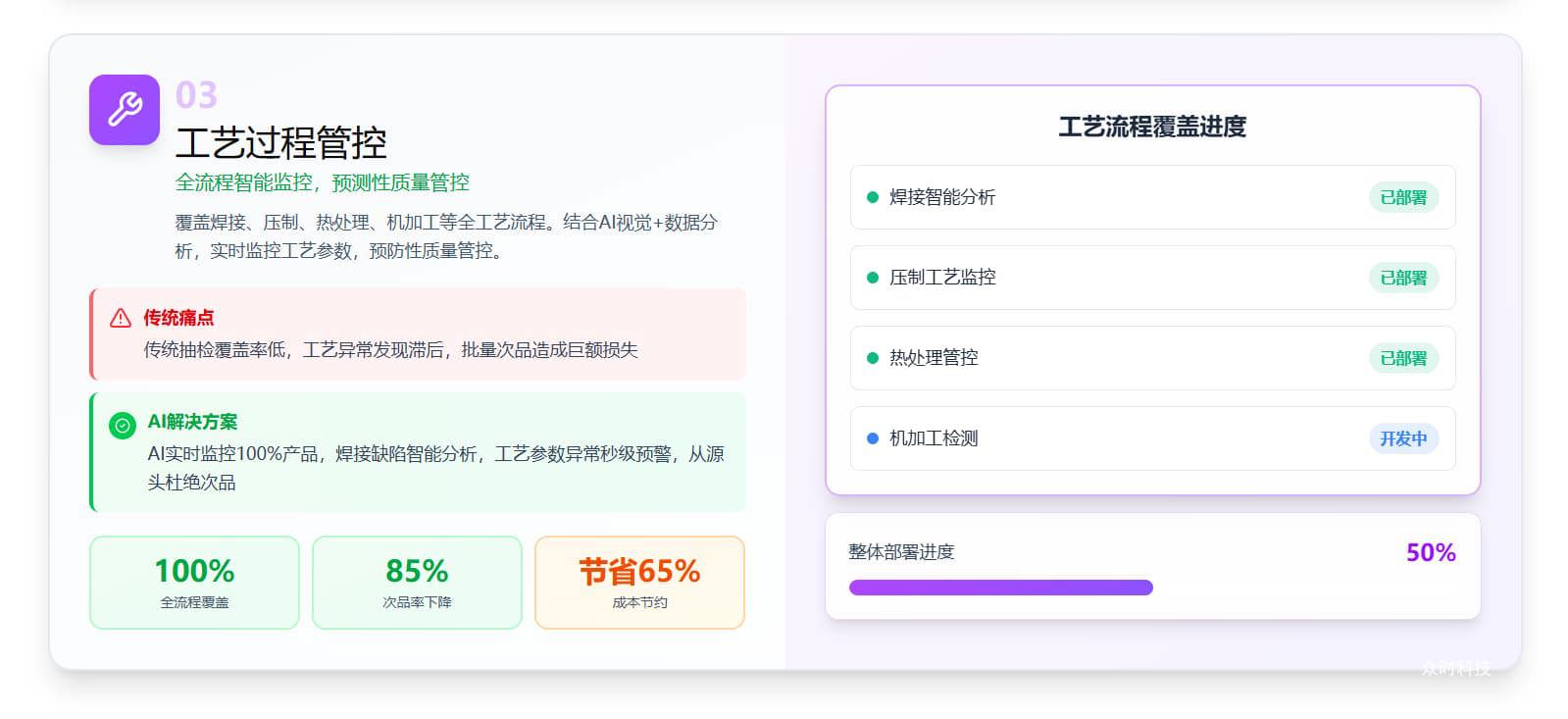
Task: Select the 100% 全流程覆盖 stat card
Action: [x=194, y=582]
